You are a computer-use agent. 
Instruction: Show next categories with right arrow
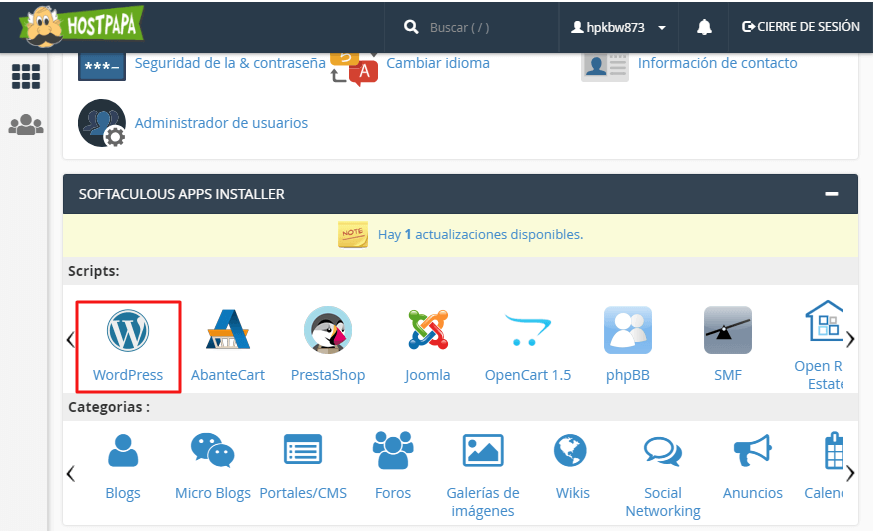[x=850, y=474]
